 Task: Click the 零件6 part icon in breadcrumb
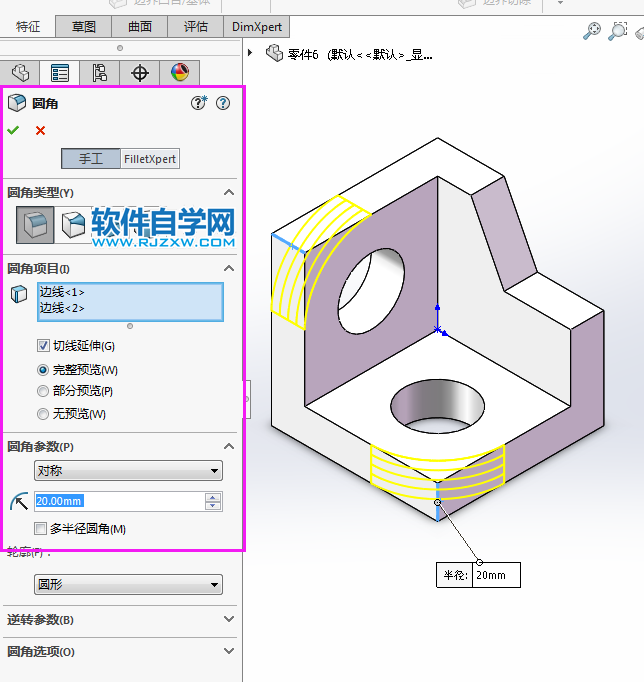[274, 53]
